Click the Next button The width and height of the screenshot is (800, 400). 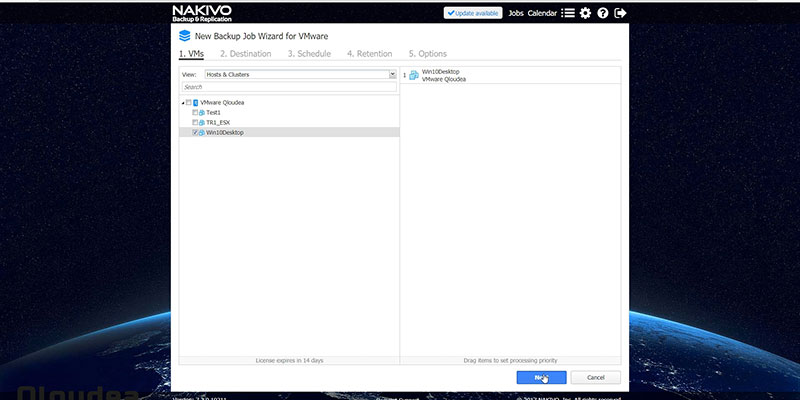(541, 378)
